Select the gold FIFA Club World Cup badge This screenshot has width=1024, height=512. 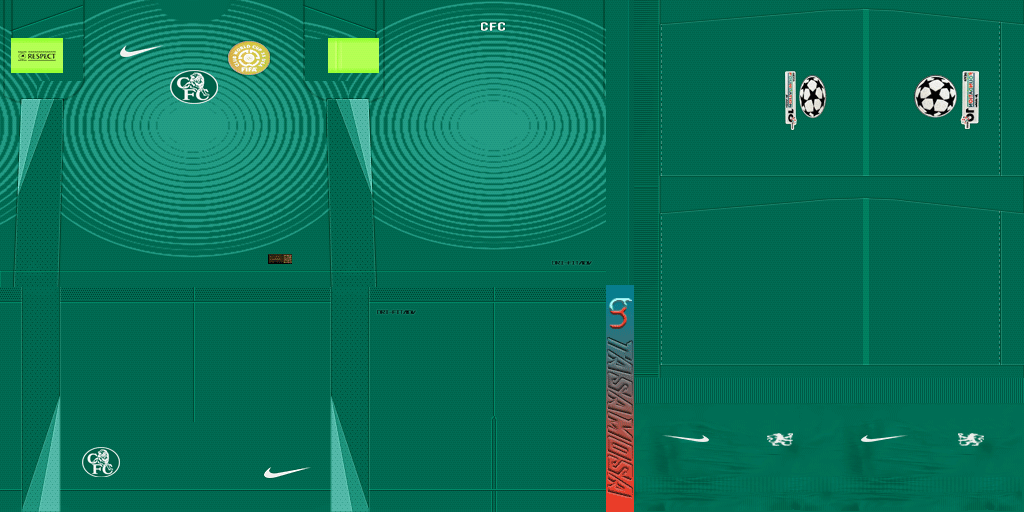[249, 58]
